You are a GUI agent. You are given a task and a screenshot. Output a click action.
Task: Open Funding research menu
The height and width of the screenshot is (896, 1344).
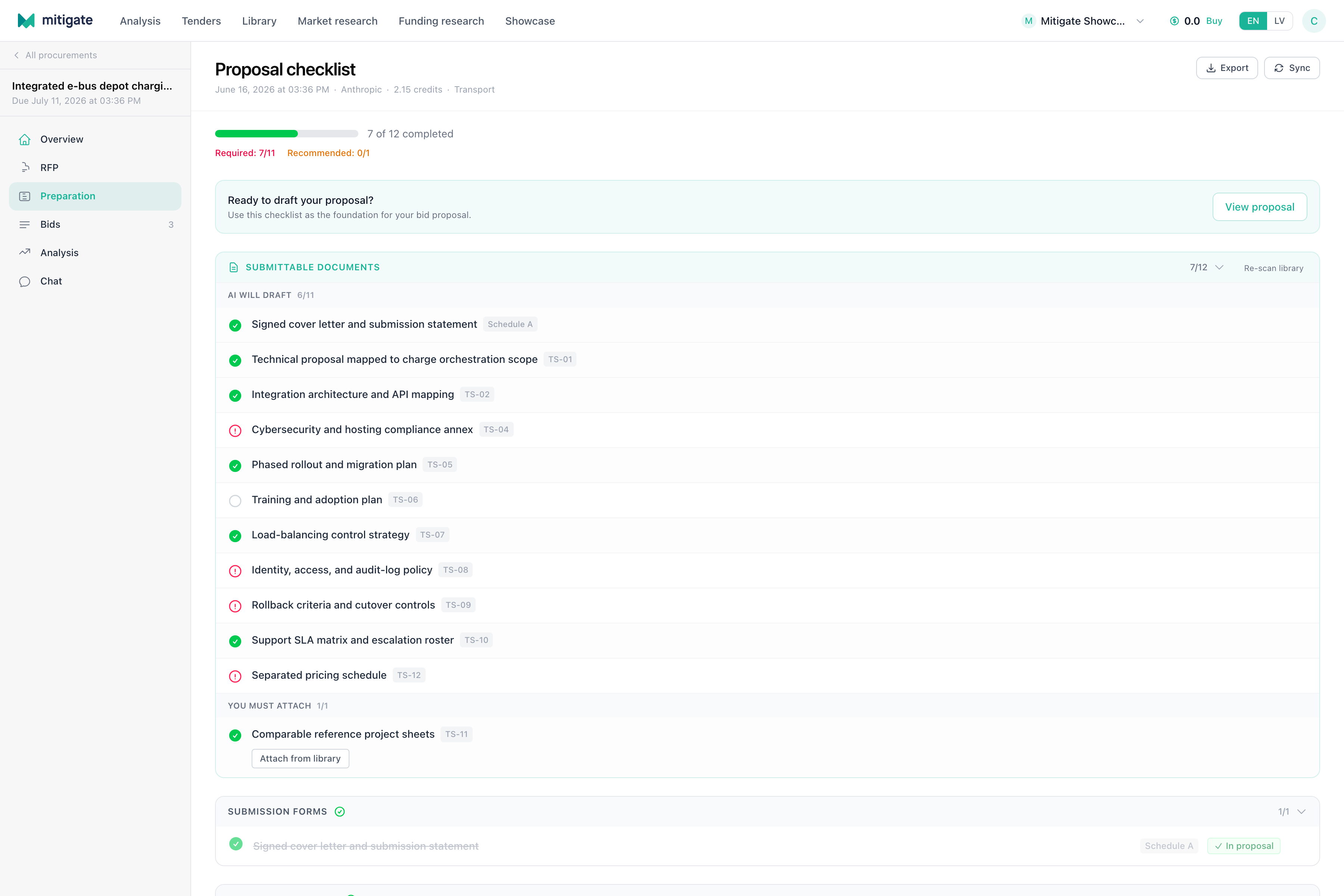[441, 21]
